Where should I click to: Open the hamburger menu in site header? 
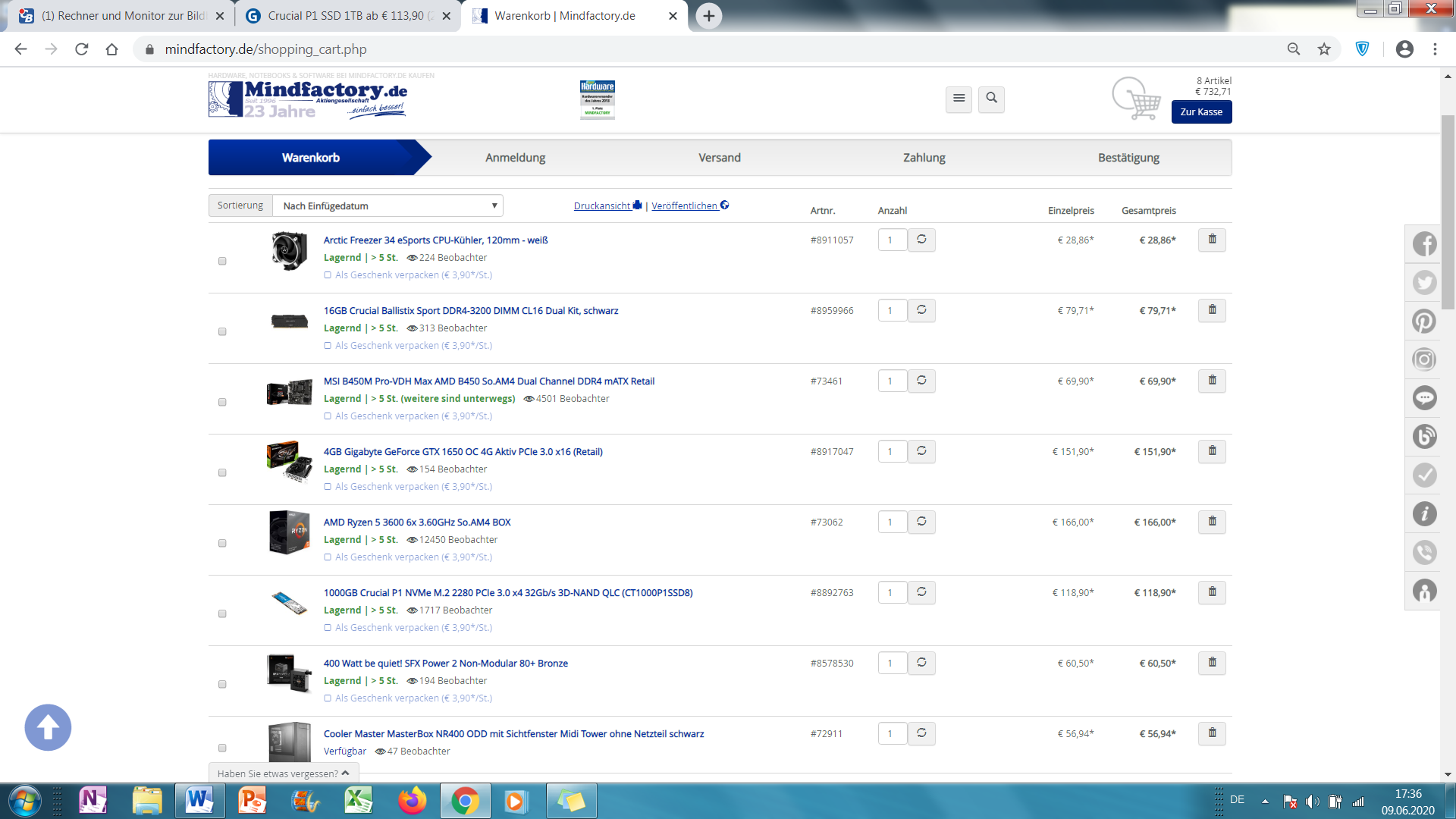(x=959, y=99)
